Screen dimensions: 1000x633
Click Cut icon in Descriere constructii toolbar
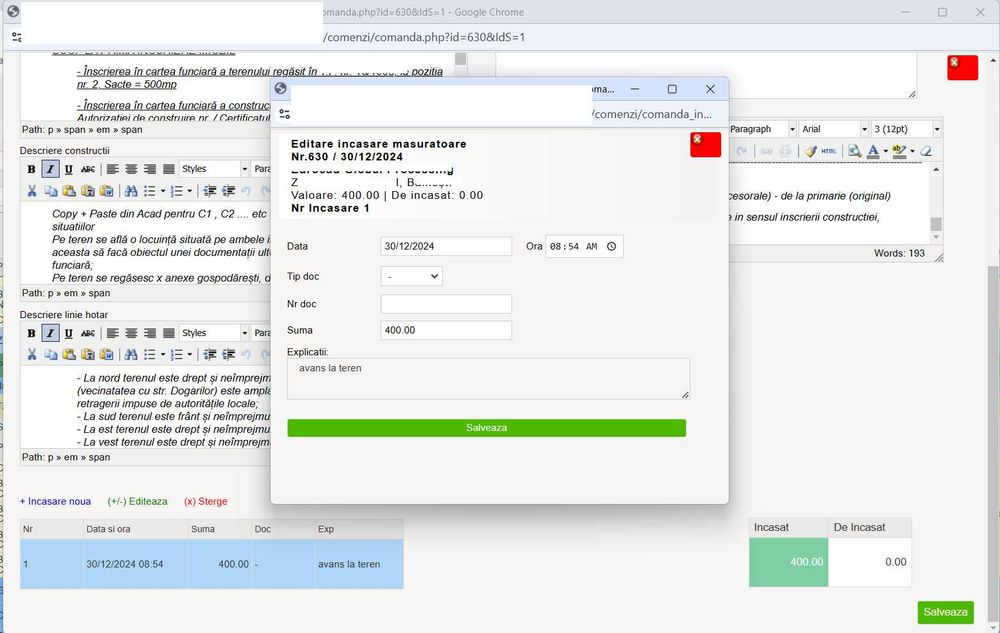[31, 191]
